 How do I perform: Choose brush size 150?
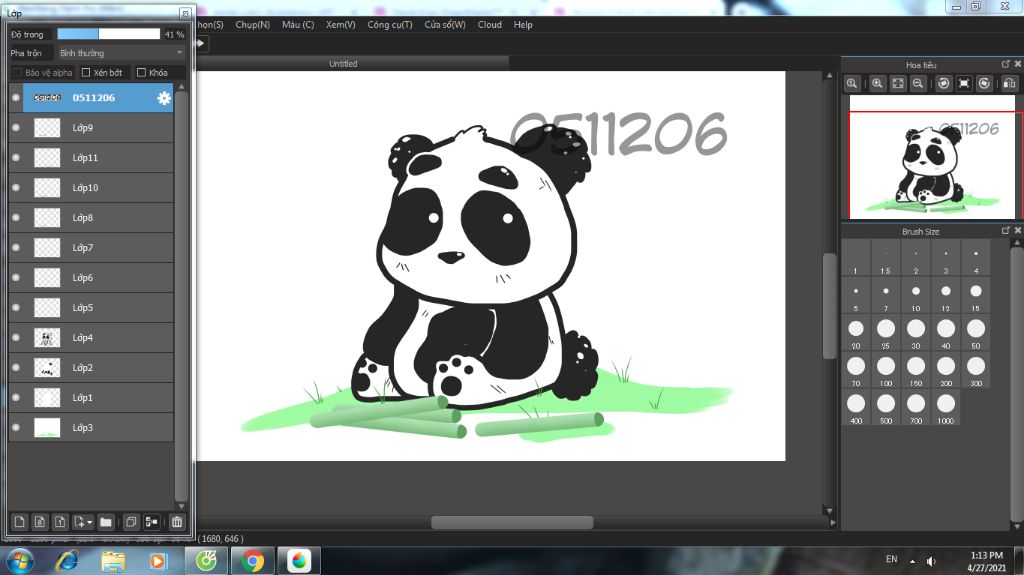916,371
